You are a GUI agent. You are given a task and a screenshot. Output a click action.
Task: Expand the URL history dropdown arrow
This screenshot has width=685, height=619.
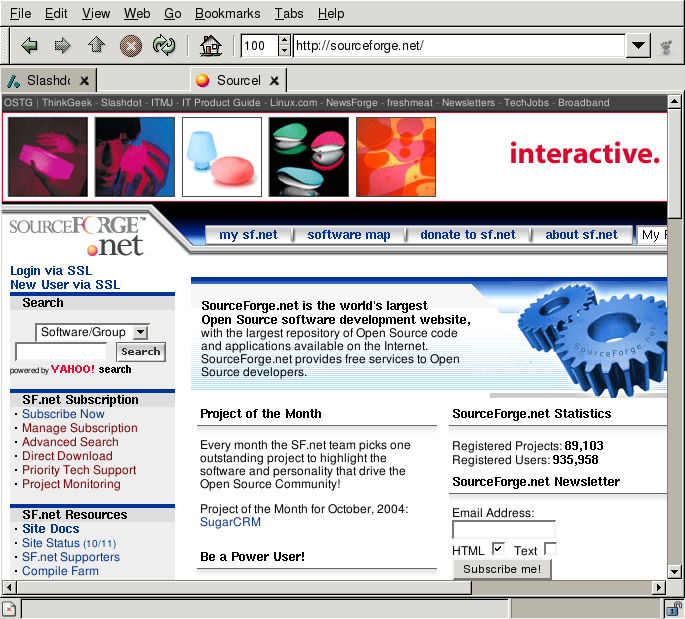639,46
